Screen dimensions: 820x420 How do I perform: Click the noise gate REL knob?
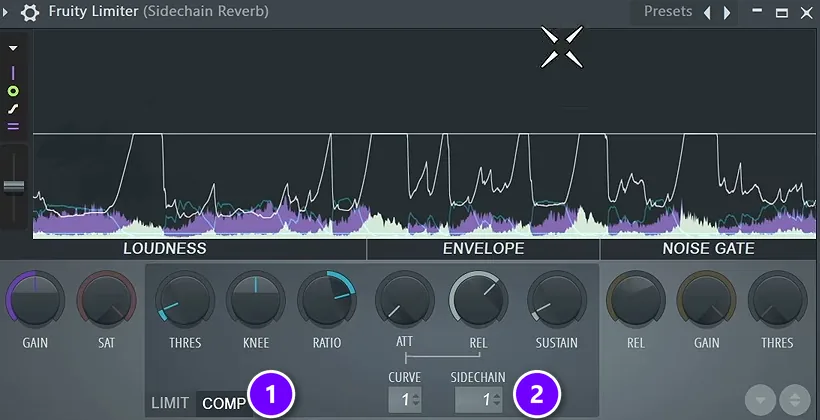(x=635, y=300)
